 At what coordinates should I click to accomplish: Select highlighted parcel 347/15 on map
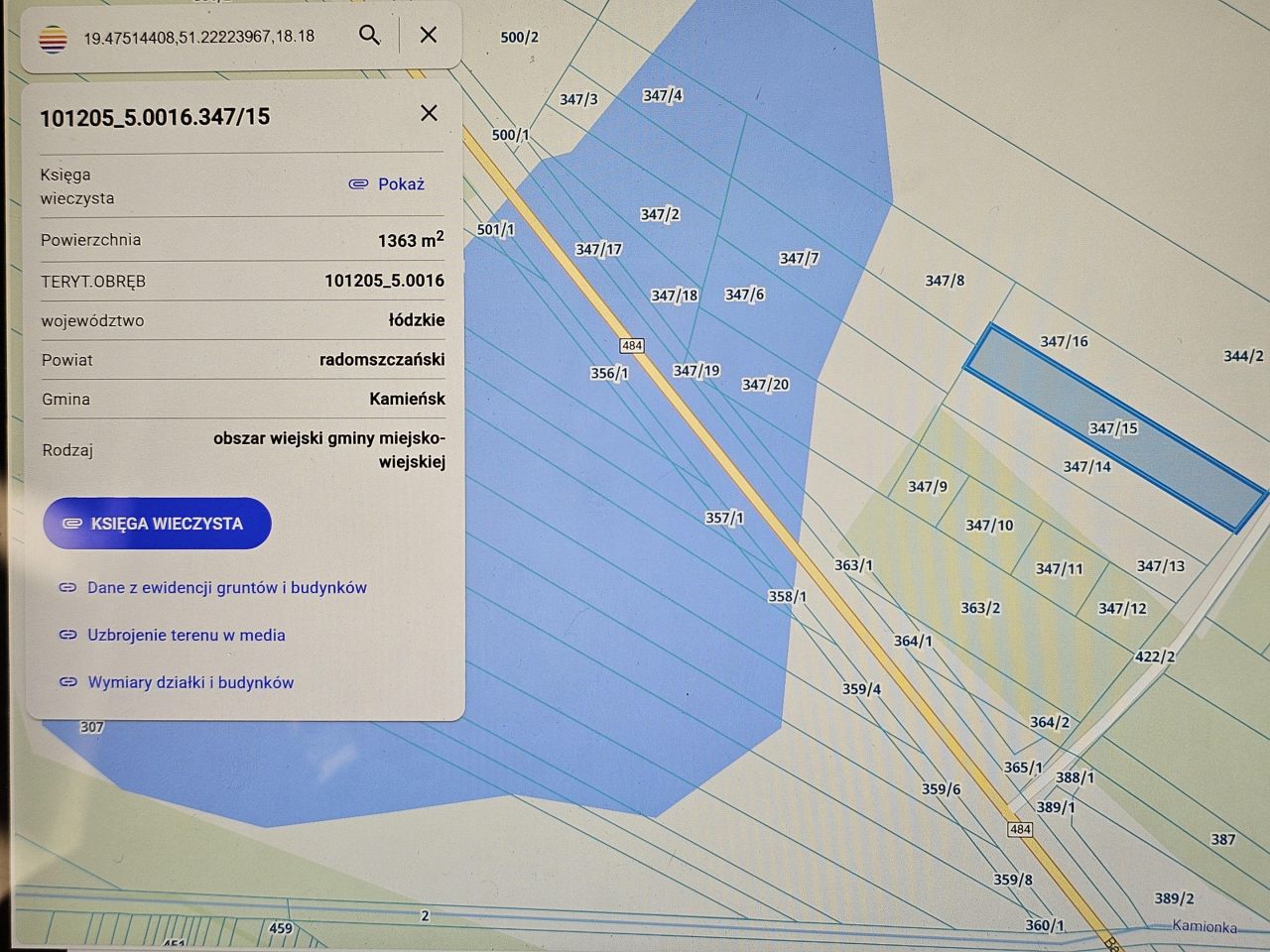1113,428
